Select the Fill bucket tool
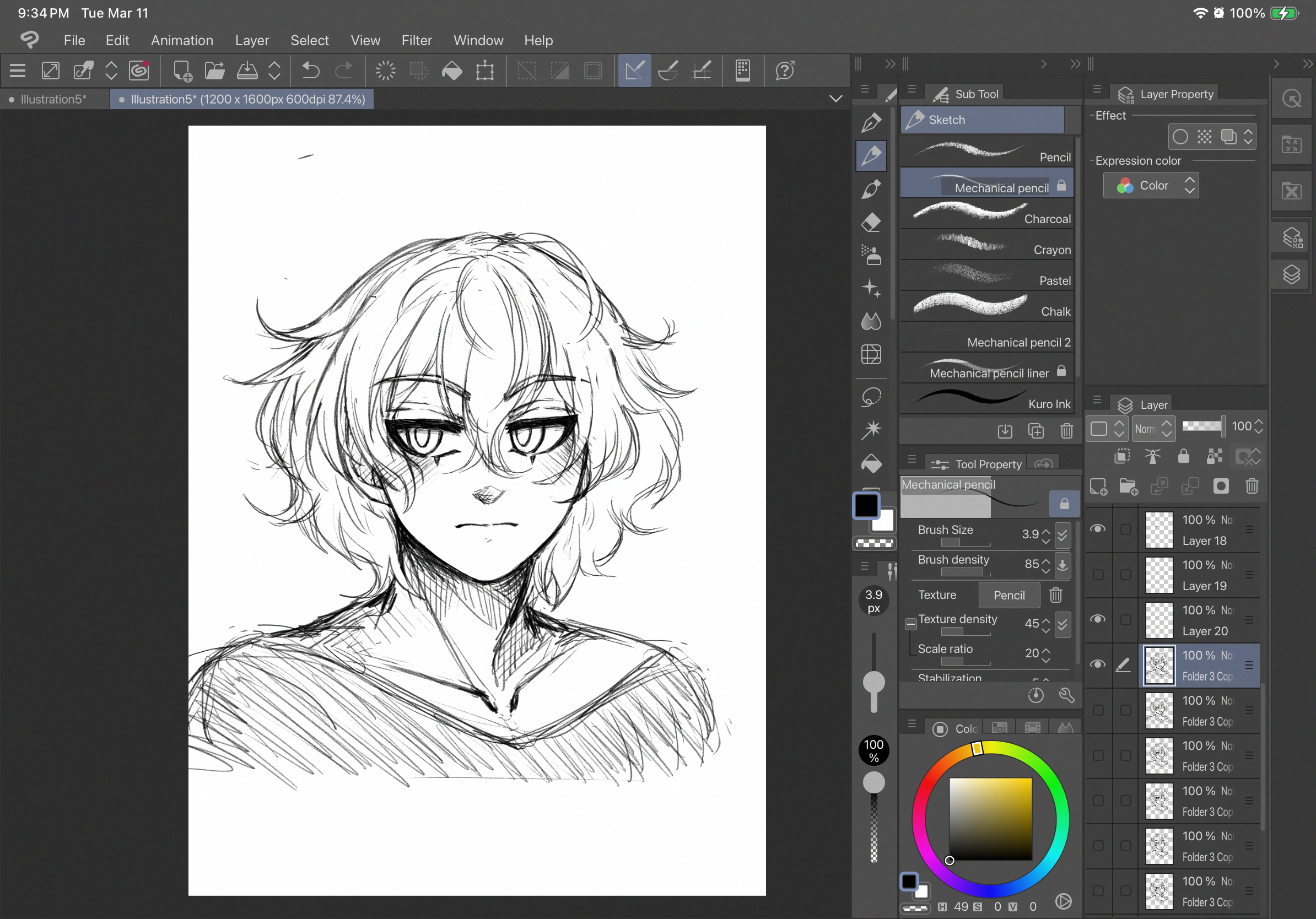This screenshot has height=919, width=1316. tap(871, 463)
